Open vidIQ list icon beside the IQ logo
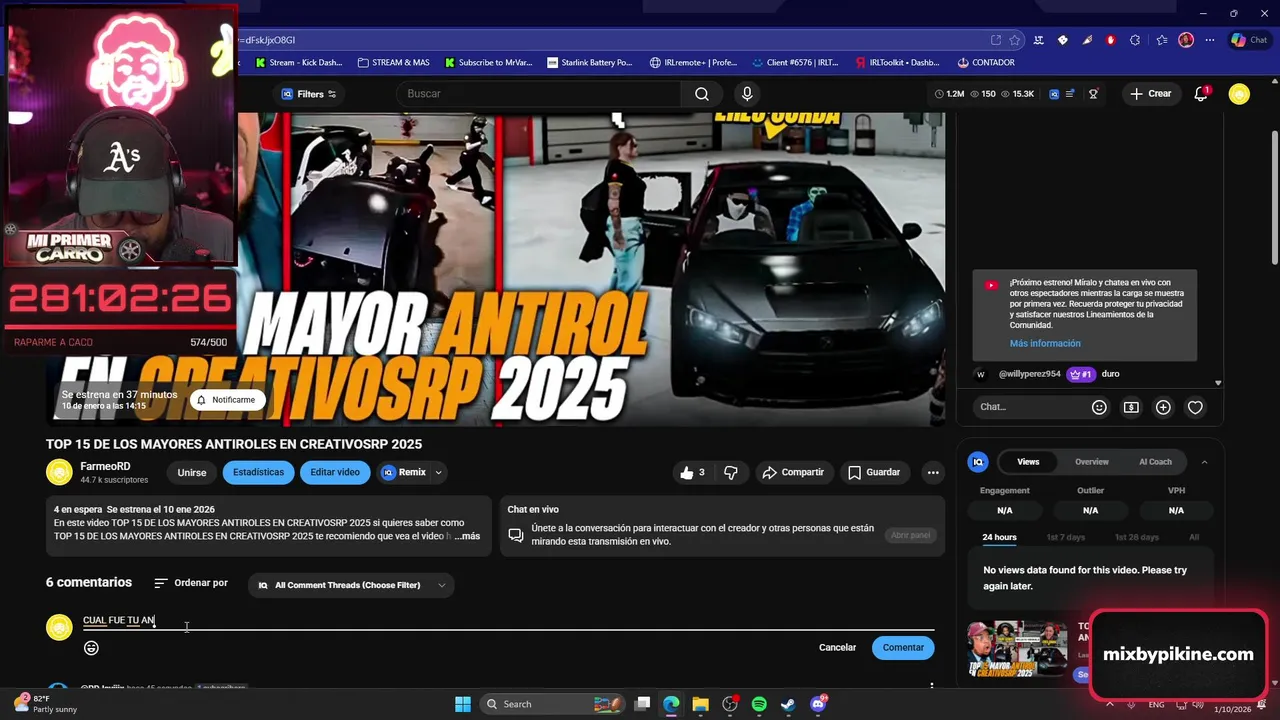 point(1070,94)
